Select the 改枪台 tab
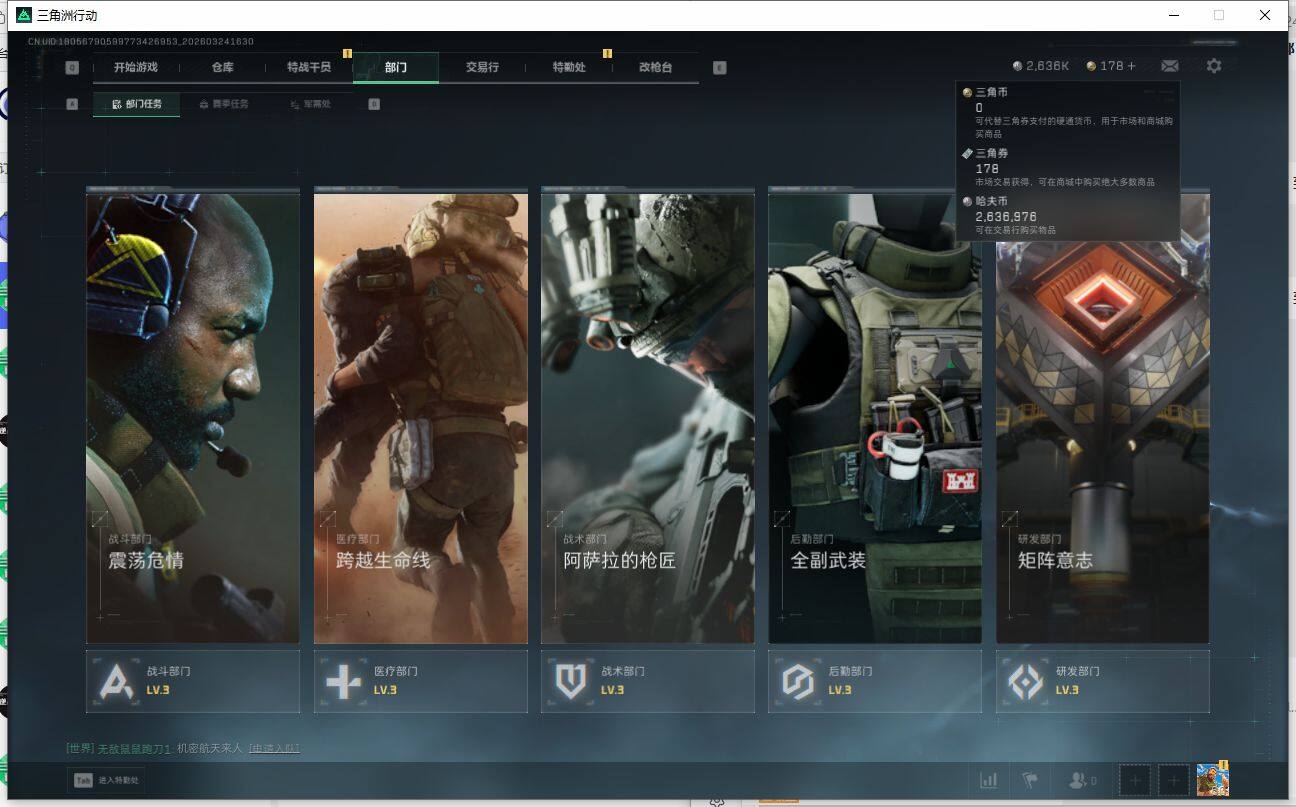The height and width of the screenshot is (807, 1296). coord(655,67)
